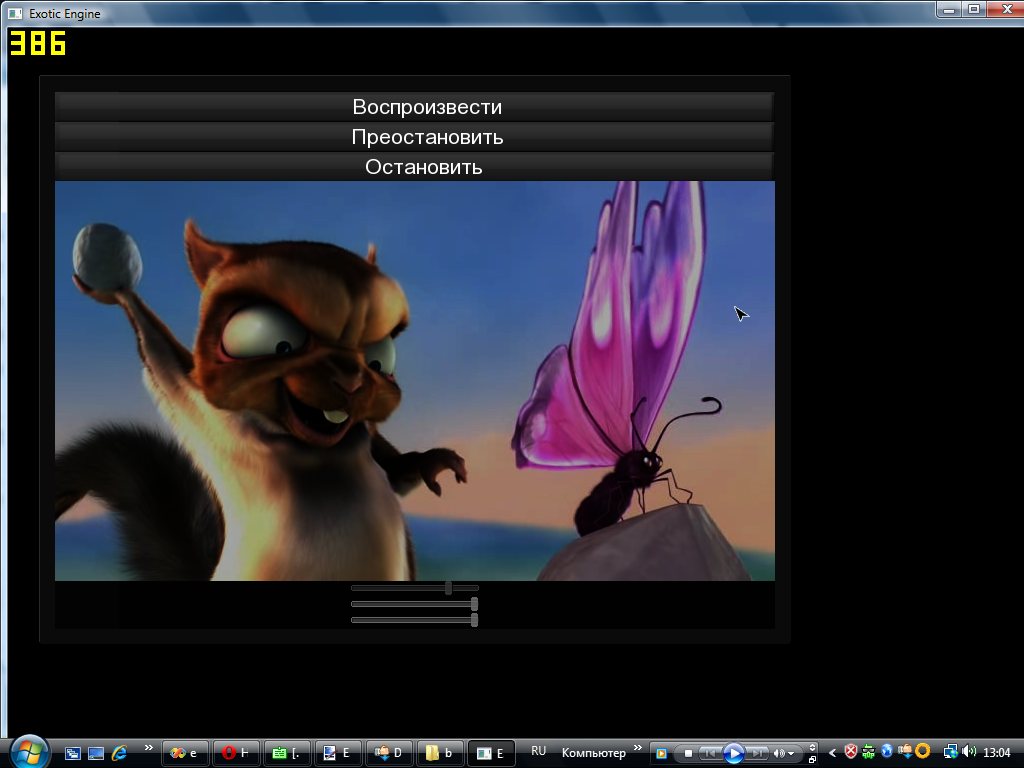This screenshot has width=1024, height=768.
Task: Click the Остановить stop button
Action: [414, 167]
